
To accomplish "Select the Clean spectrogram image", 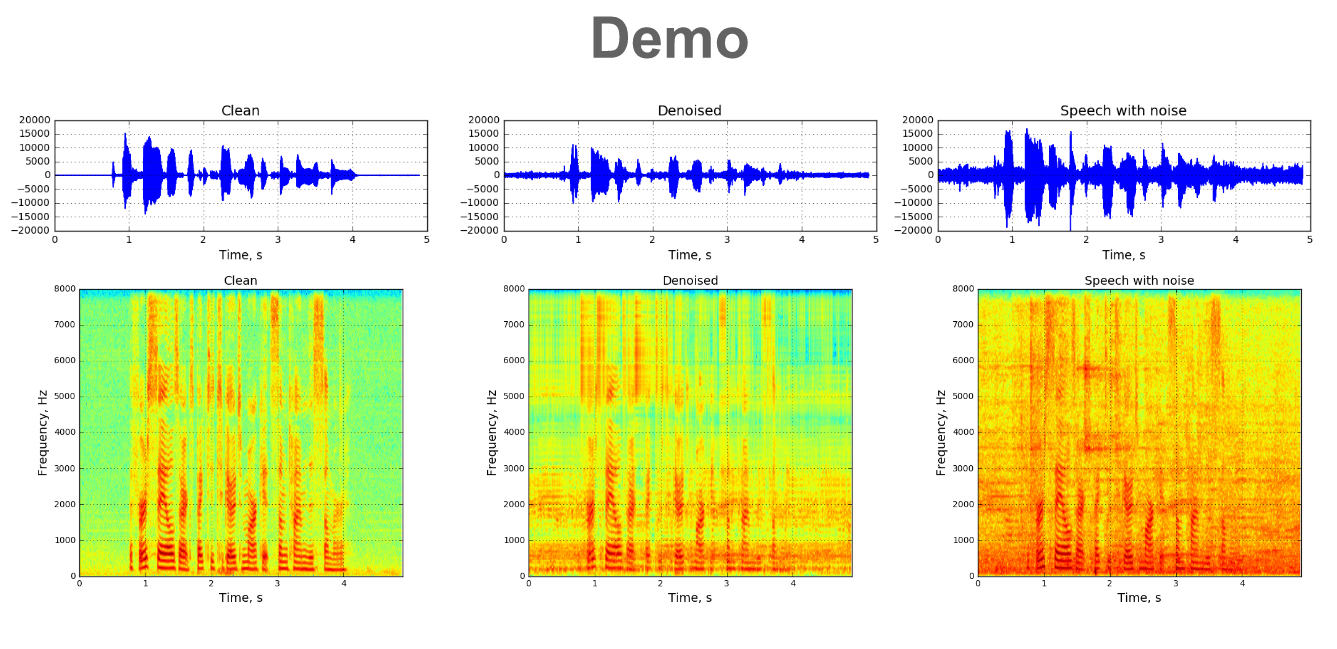I will tap(240, 432).
